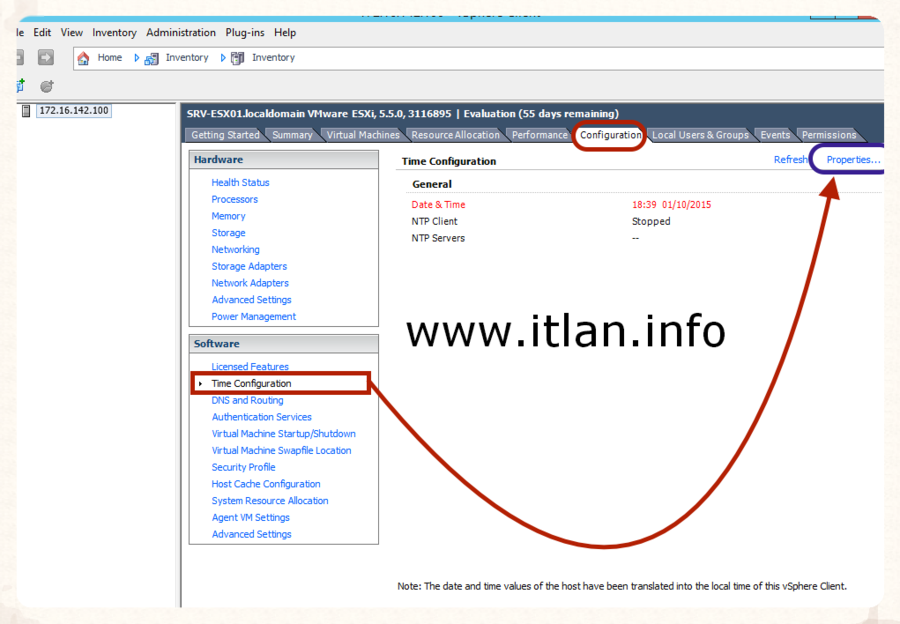900x624 pixels.
Task: Click the gray globe toolbar icon
Action: point(45,87)
